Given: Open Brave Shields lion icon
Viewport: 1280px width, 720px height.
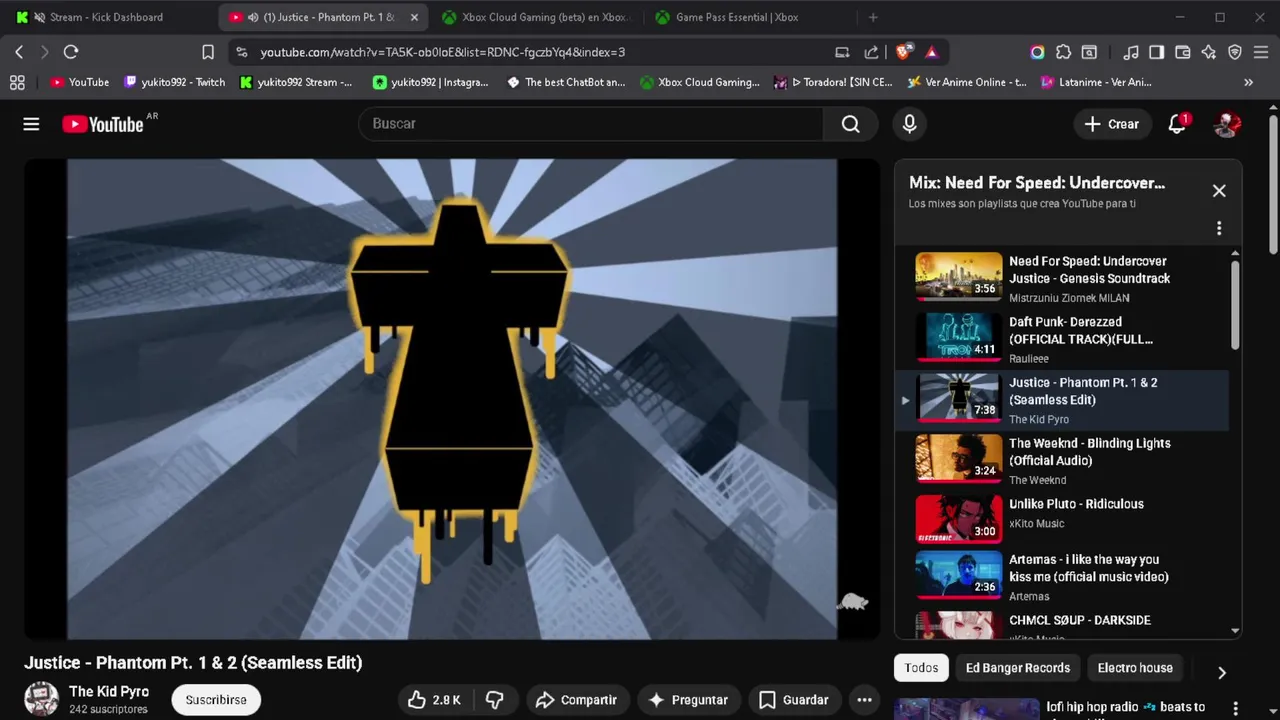Looking at the screenshot, I should click(902, 52).
